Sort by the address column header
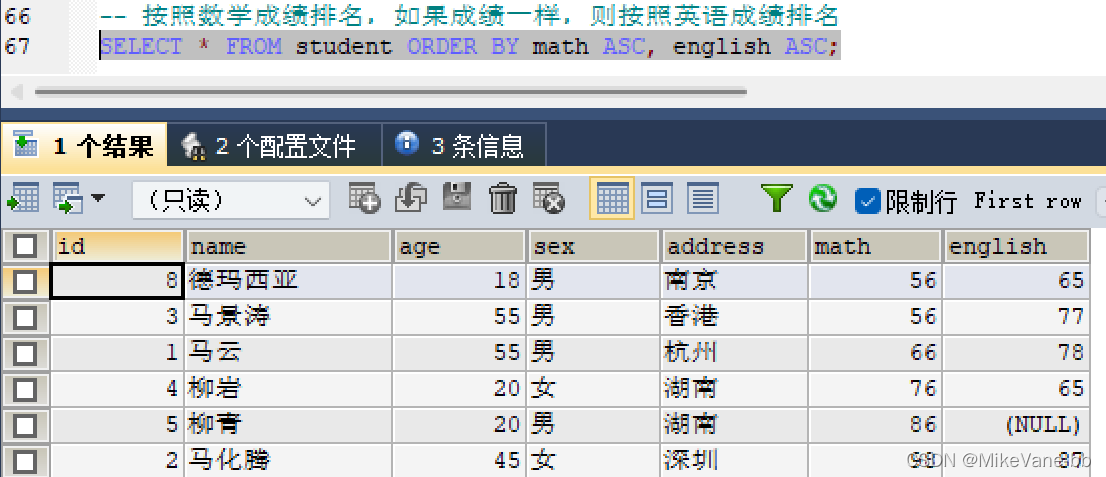 pyautogui.click(x=734, y=246)
